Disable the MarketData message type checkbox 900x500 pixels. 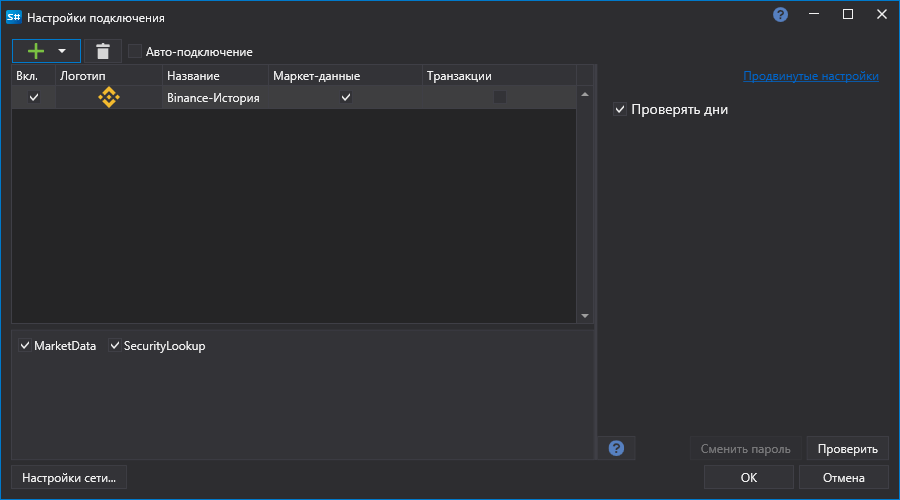point(25,346)
